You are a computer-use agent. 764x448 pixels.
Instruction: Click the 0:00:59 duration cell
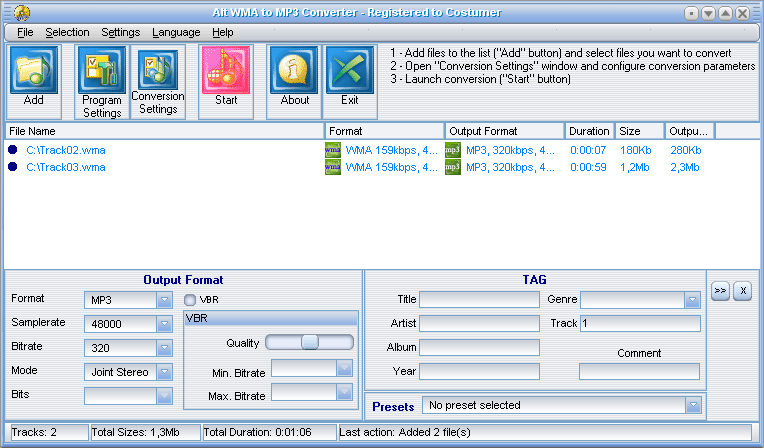coord(588,167)
